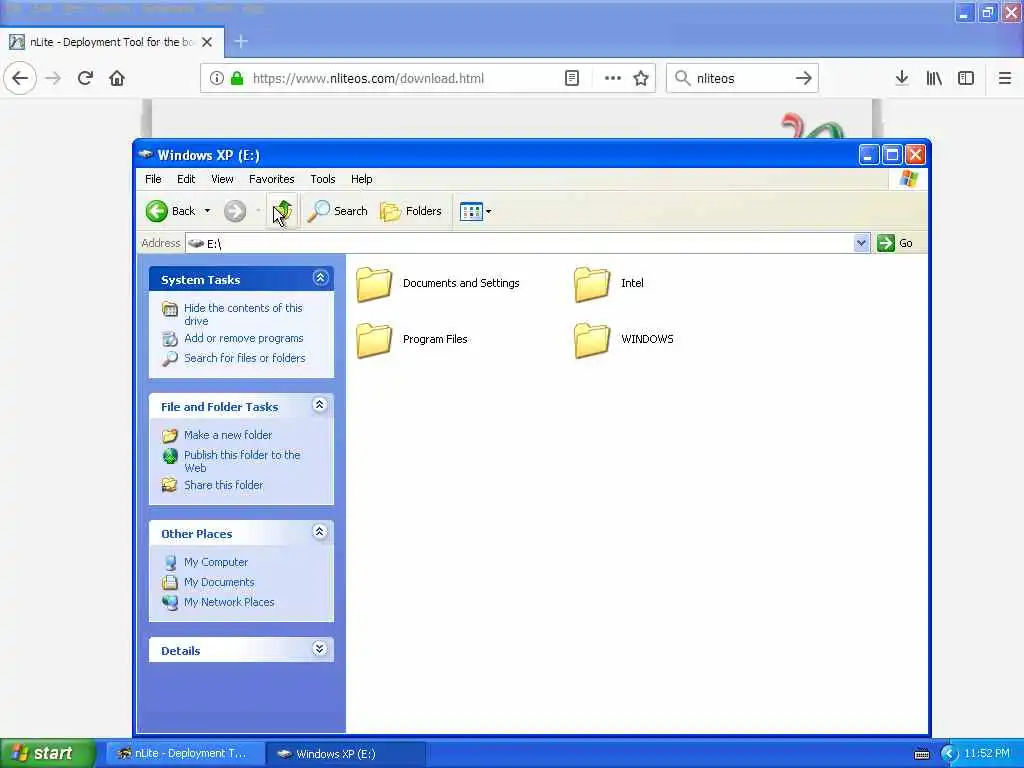The height and width of the screenshot is (768, 1024).
Task: Select the Program Files folder
Action: pyautogui.click(x=412, y=340)
